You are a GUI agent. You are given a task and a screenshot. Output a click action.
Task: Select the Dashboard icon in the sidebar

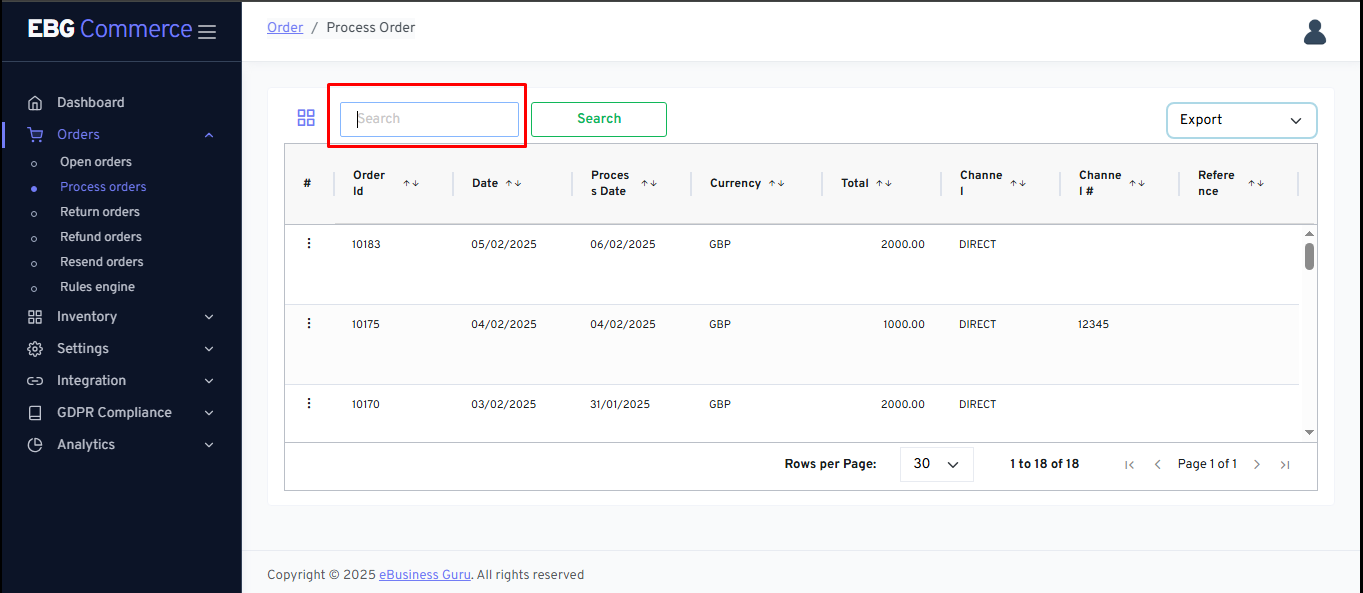point(34,102)
